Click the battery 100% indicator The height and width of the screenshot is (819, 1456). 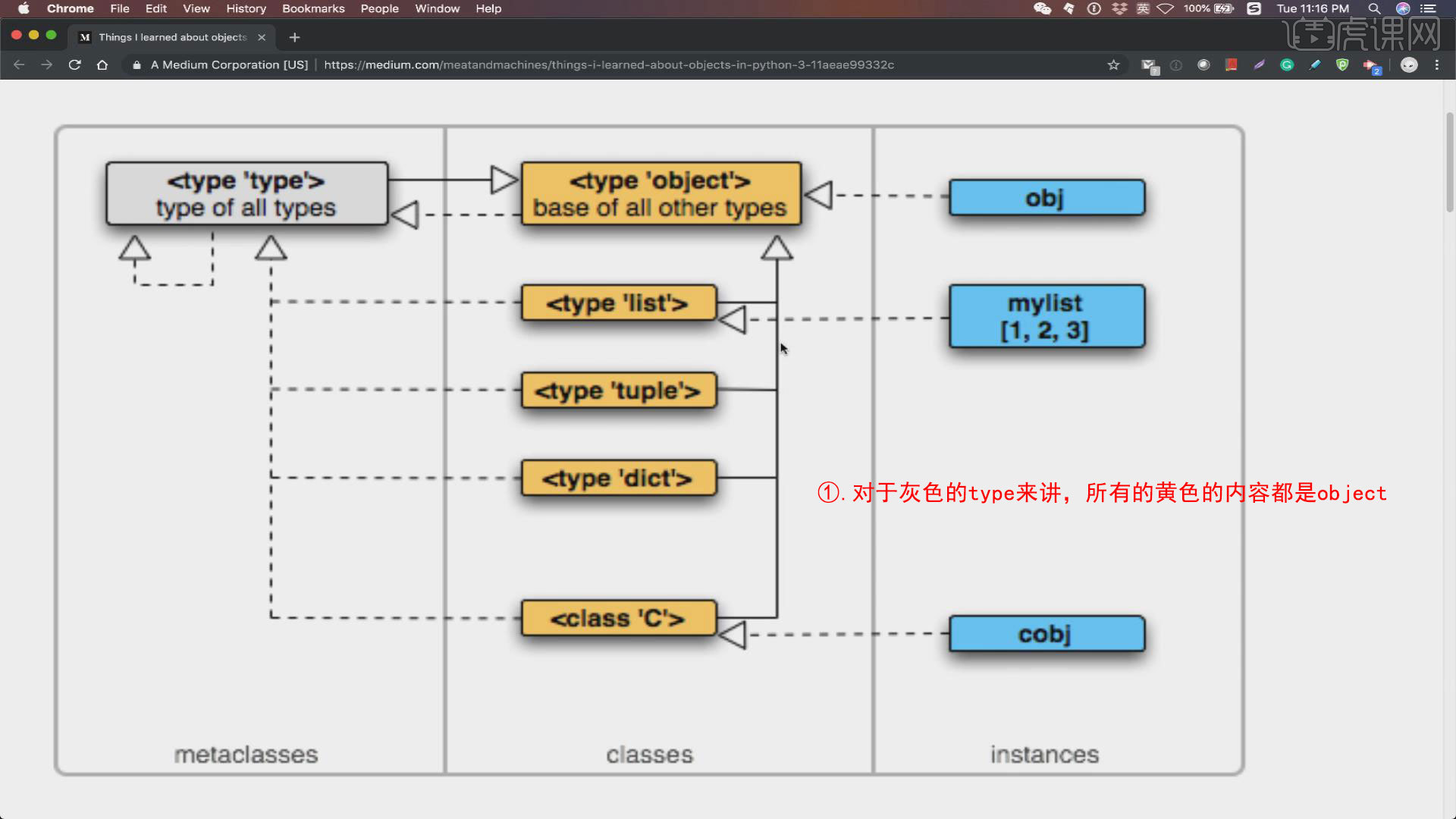[x=1209, y=8]
